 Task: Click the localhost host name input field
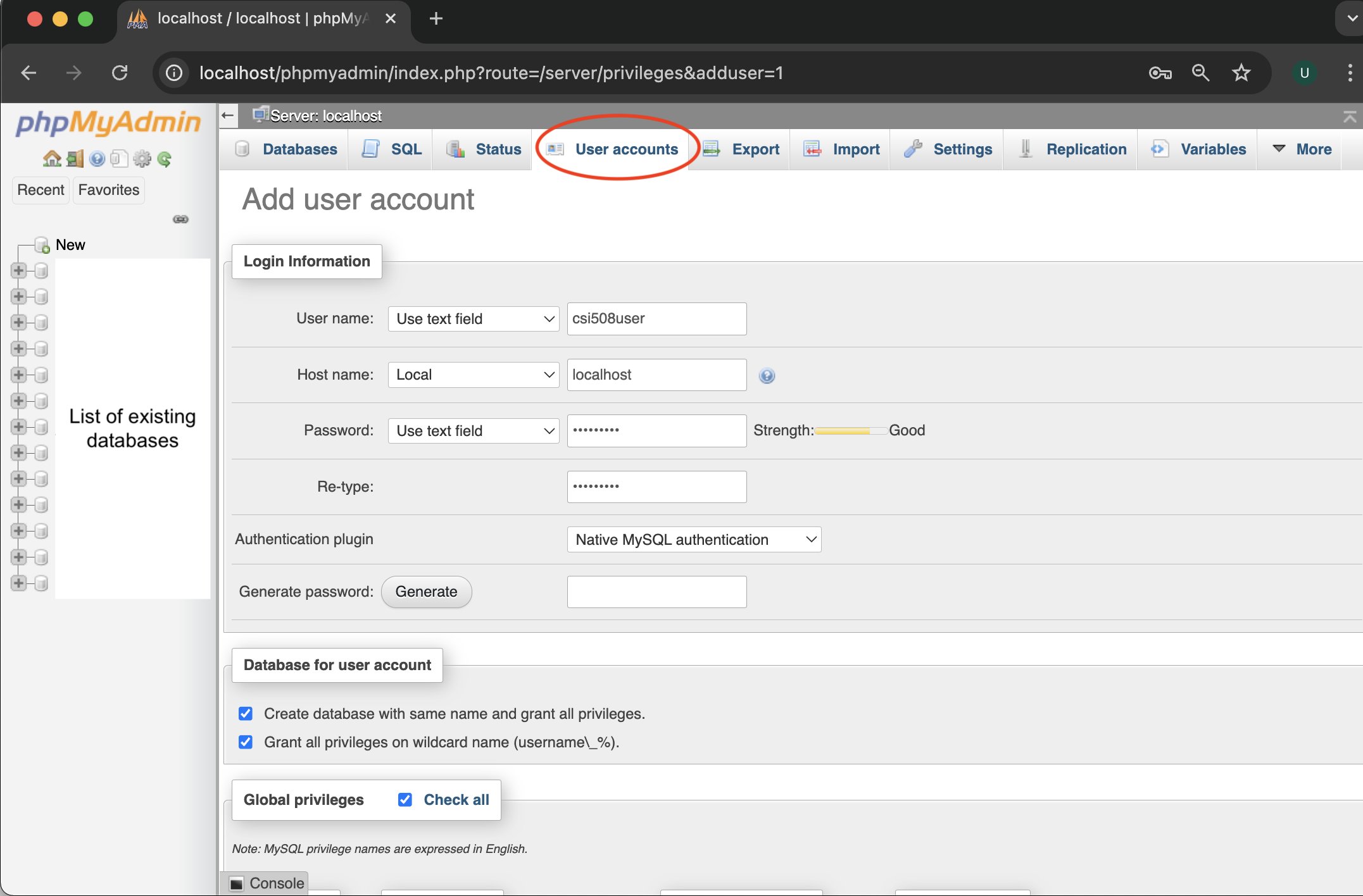tap(656, 375)
